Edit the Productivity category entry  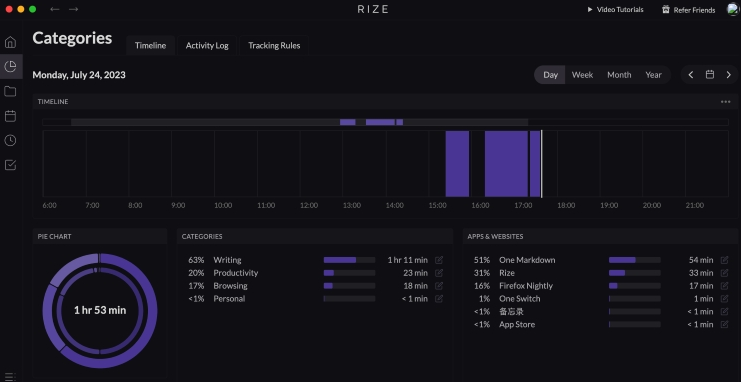(x=439, y=273)
